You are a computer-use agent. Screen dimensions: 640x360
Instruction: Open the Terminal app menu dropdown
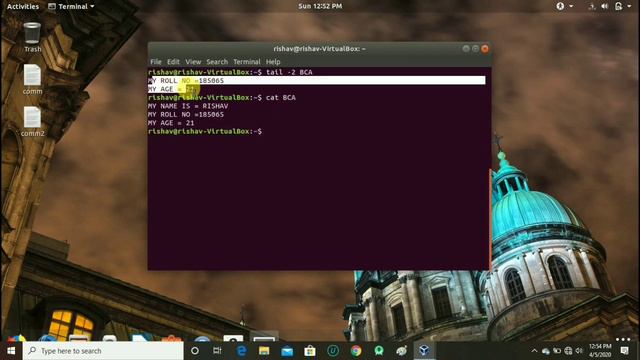tap(71, 6)
